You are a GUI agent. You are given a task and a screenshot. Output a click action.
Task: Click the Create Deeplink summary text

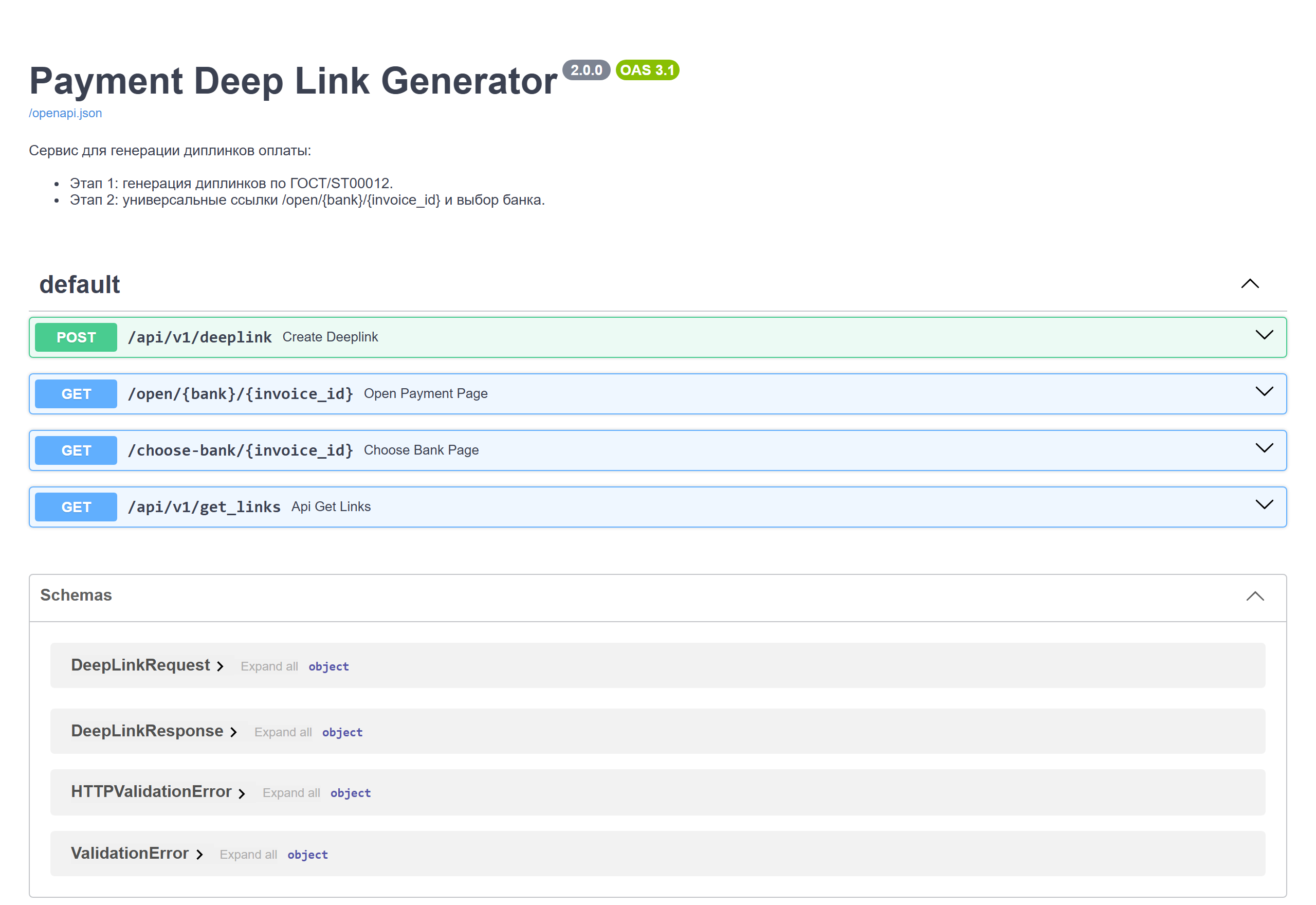click(331, 337)
